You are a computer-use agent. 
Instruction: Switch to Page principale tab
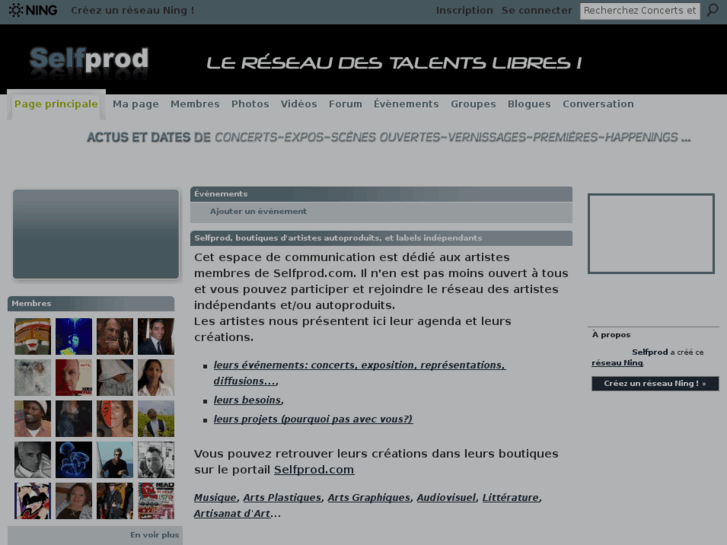(x=56, y=104)
